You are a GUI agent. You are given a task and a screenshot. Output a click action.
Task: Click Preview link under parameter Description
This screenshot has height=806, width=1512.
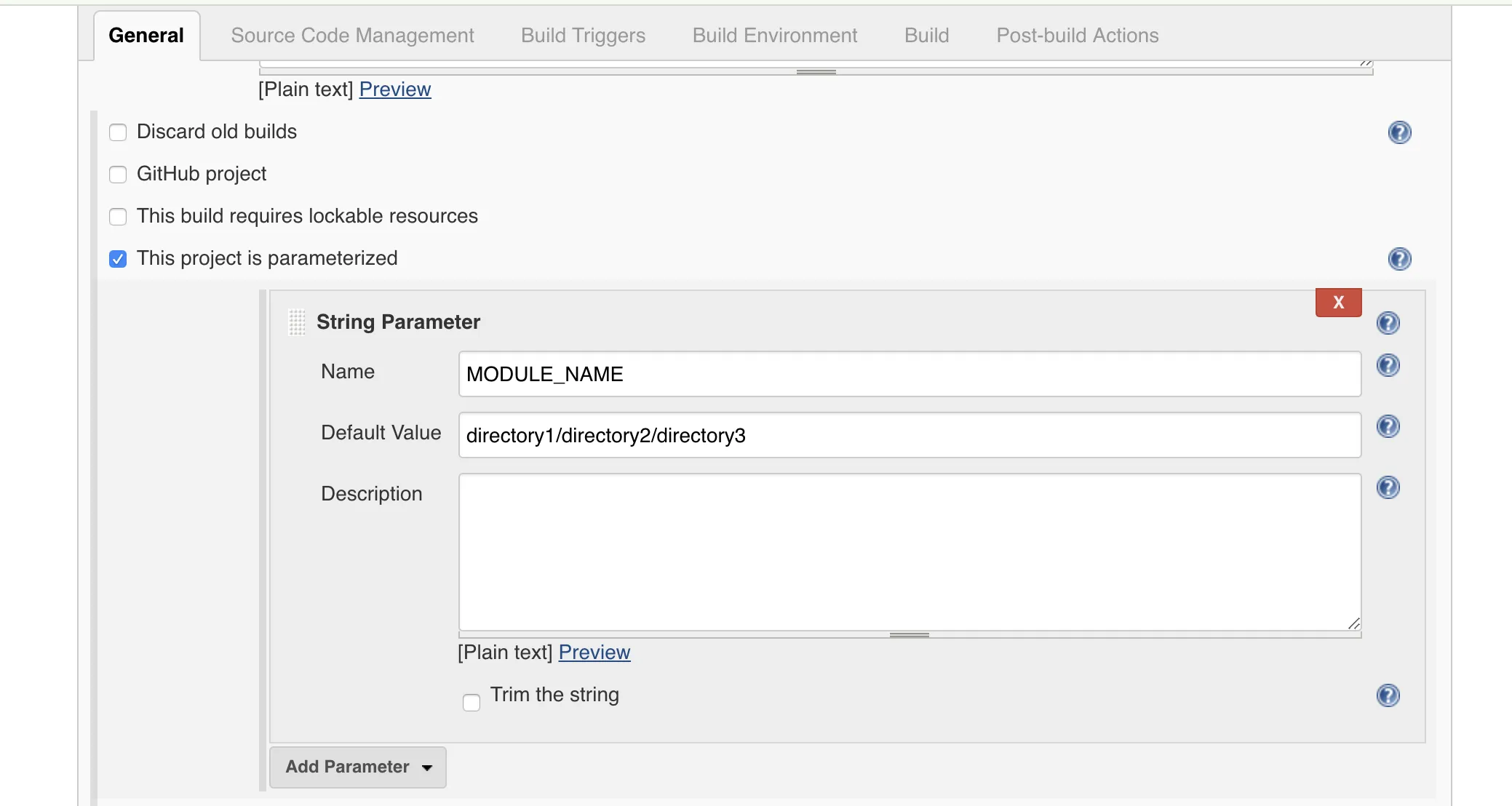coord(594,653)
